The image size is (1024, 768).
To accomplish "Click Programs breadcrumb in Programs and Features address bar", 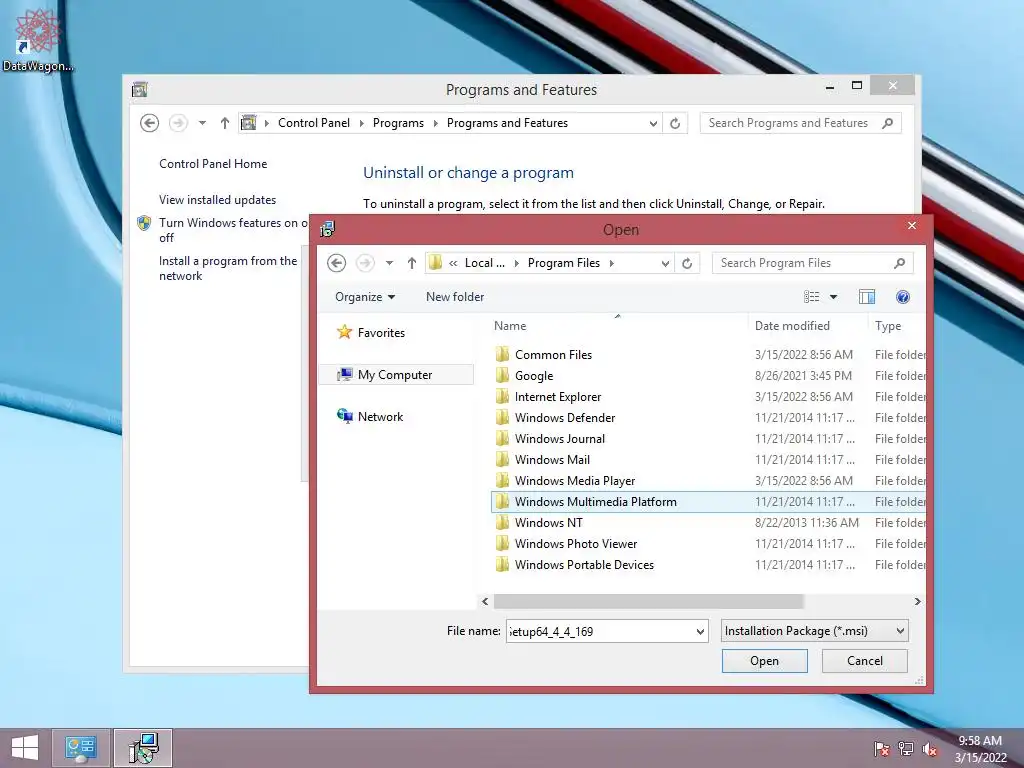I will coord(398,123).
